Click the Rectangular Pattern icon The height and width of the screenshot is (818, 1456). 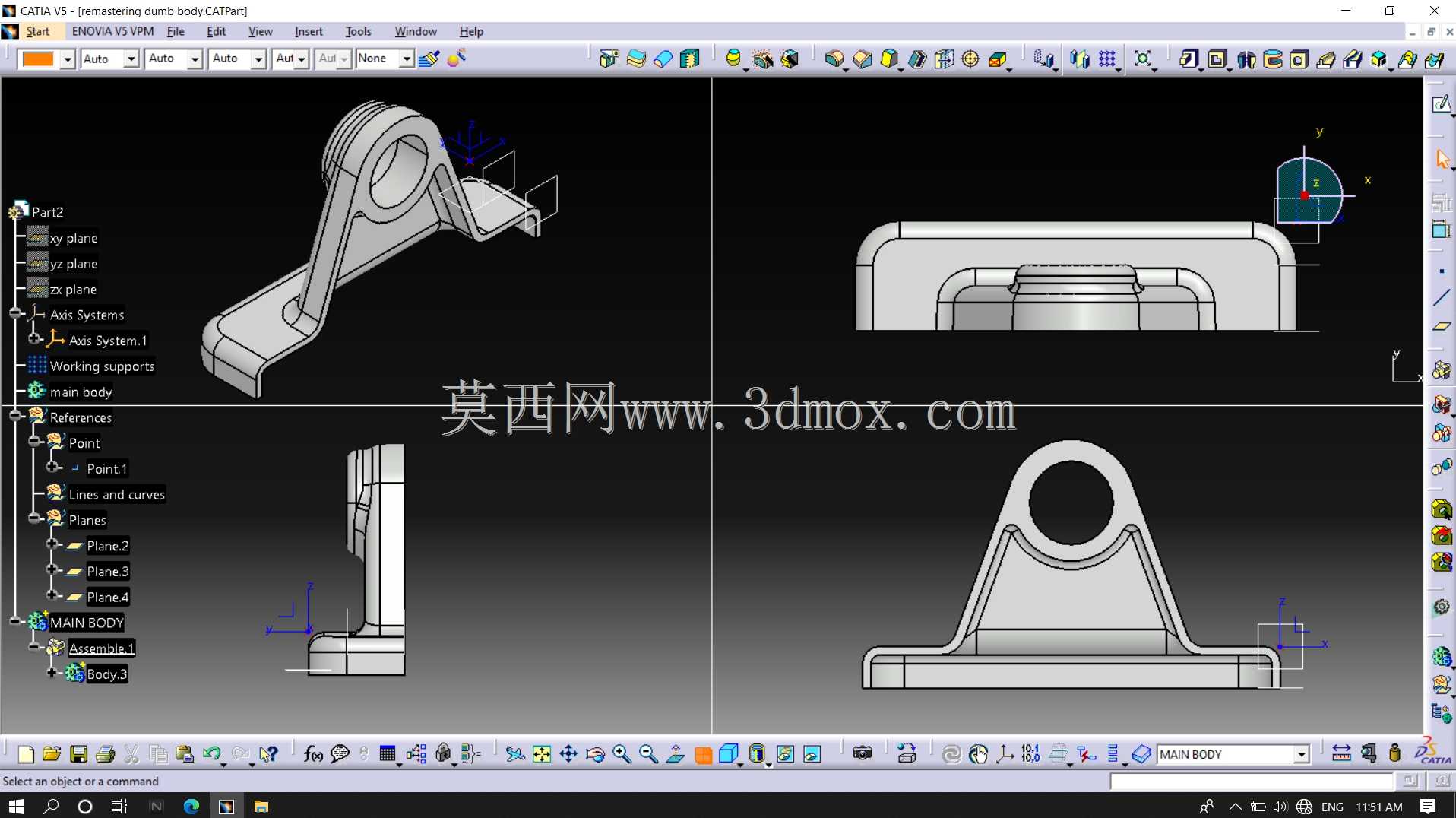pyautogui.click(x=1108, y=59)
